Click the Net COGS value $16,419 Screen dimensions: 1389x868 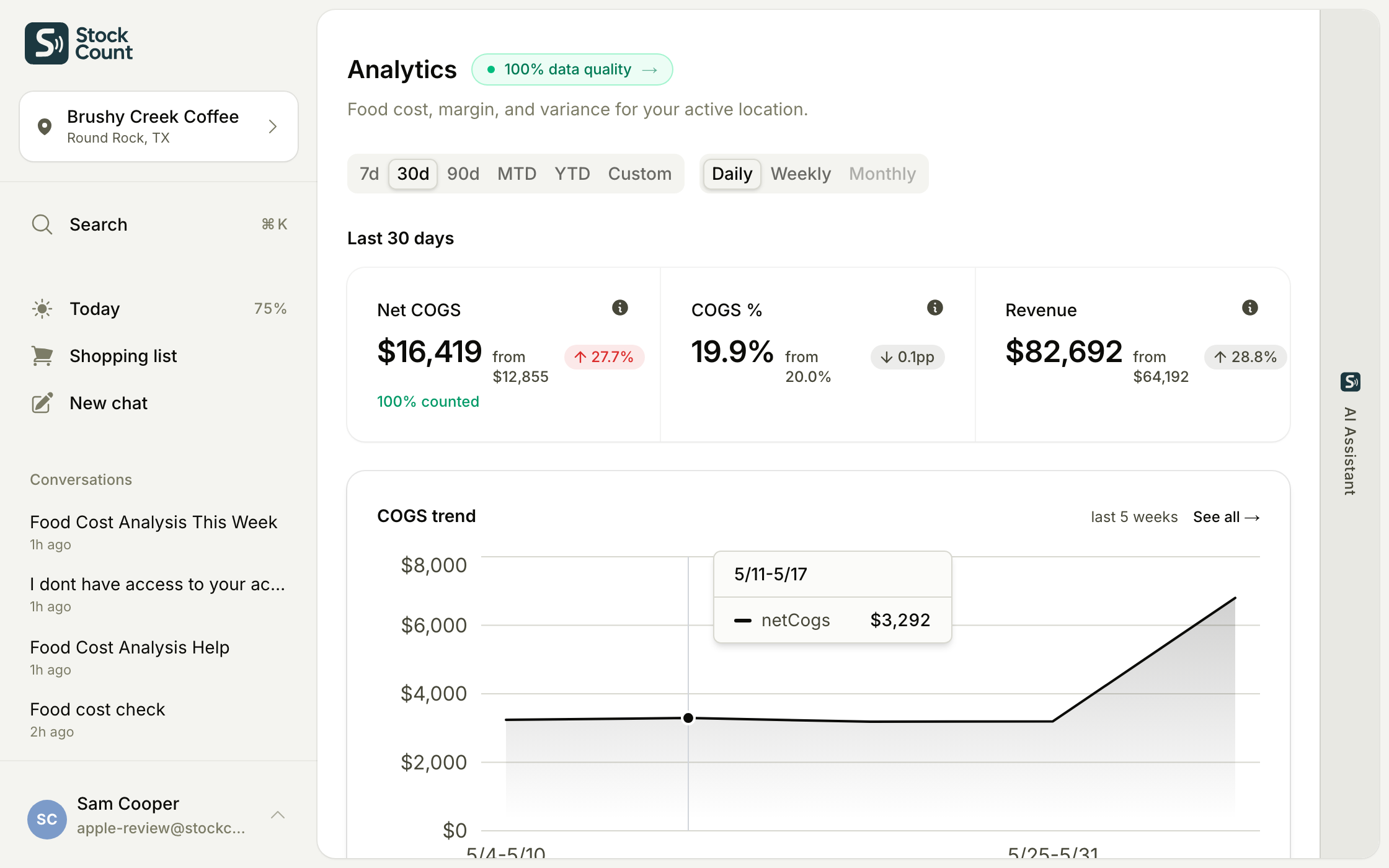[429, 352]
